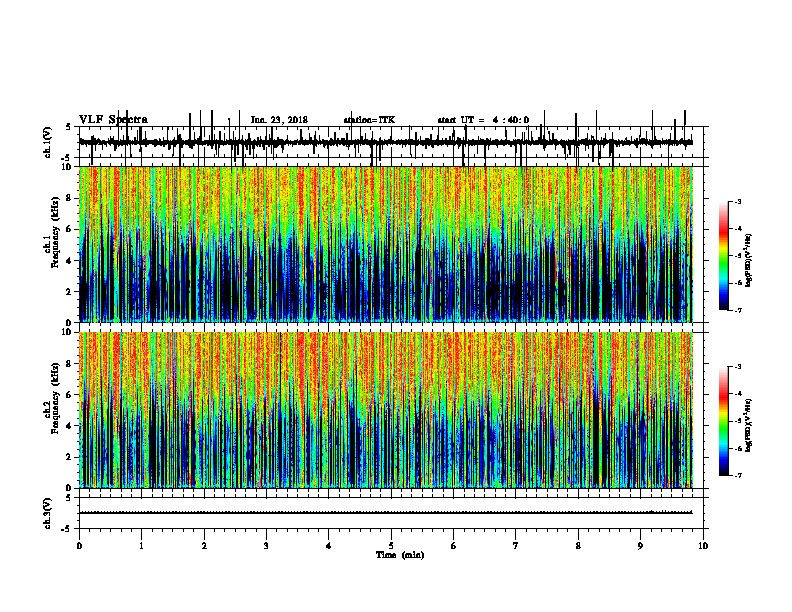Click the ch.3 voltage waveform trace
The height and width of the screenshot is (612, 792).
tap(386, 513)
